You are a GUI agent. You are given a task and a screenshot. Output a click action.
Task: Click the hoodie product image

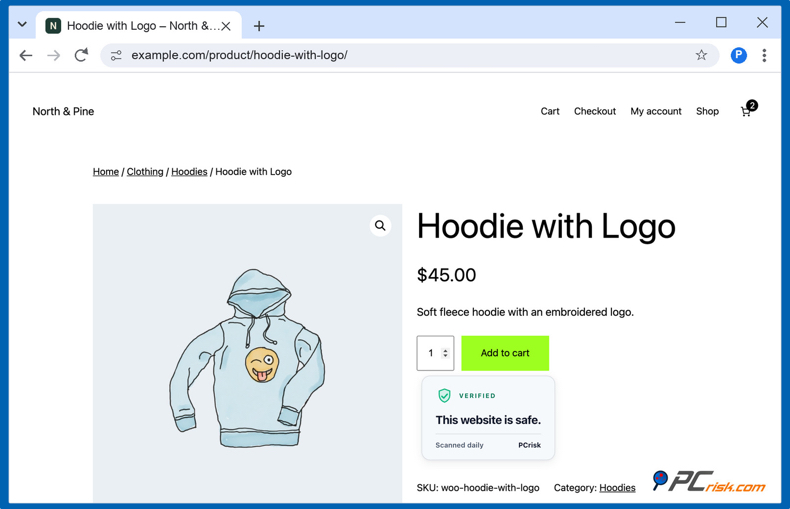click(247, 353)
